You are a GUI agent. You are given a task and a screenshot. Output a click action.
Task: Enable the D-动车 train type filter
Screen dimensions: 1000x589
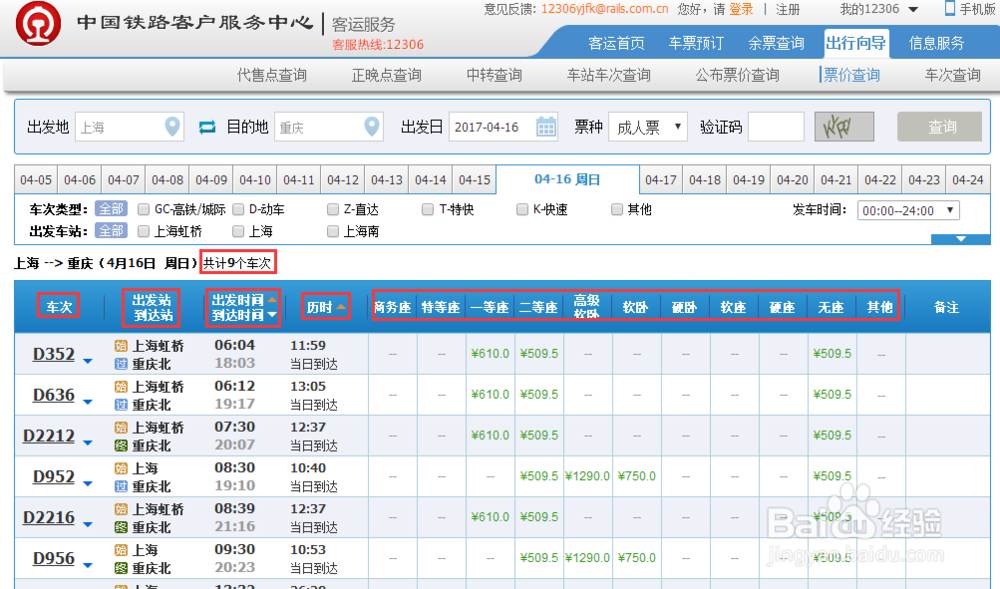tap(236, 209)
